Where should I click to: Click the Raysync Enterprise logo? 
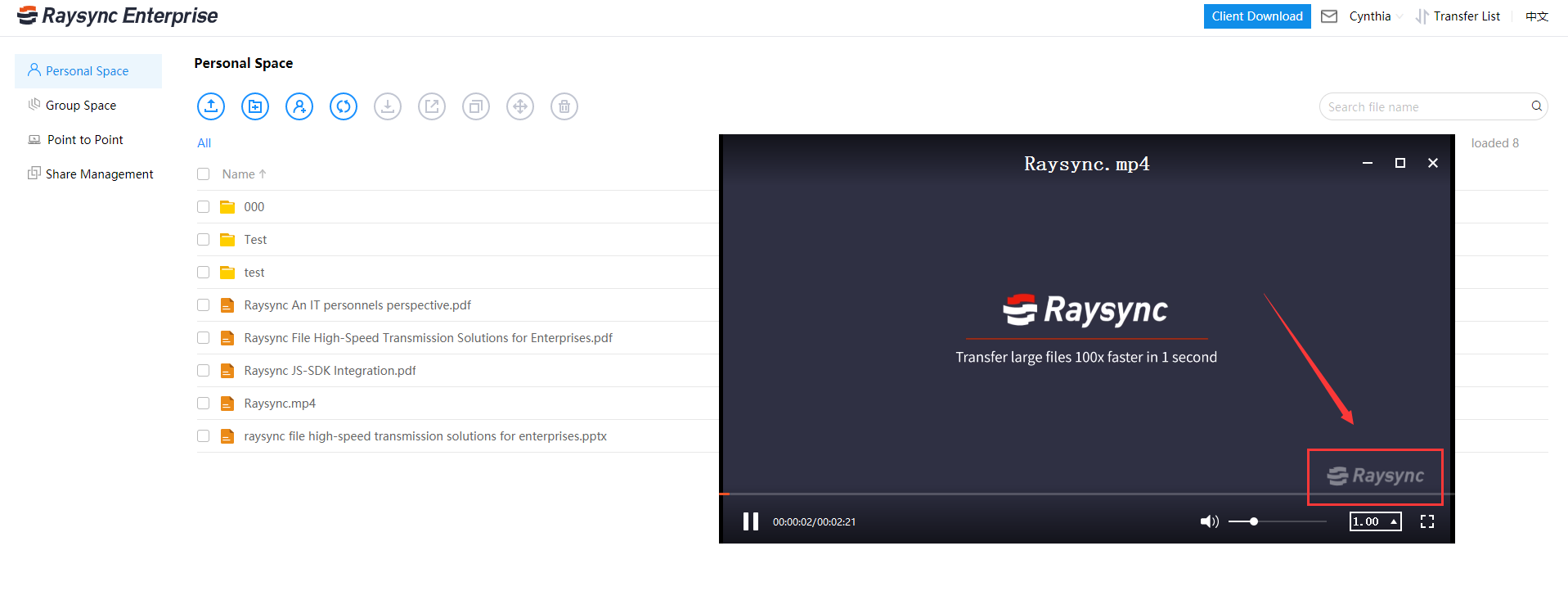[x=118, y=16]
